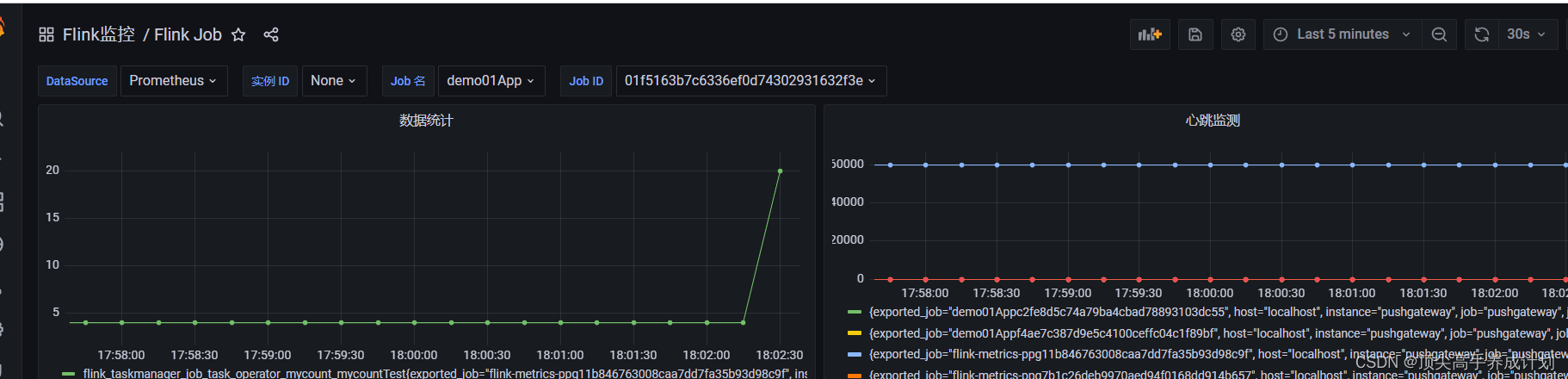Viewport: 1568px width, 379px height.
Task: Toggle demo01Appc2fe8d5c legend series
Action: pyautogui.click(x=1218, y=312)
